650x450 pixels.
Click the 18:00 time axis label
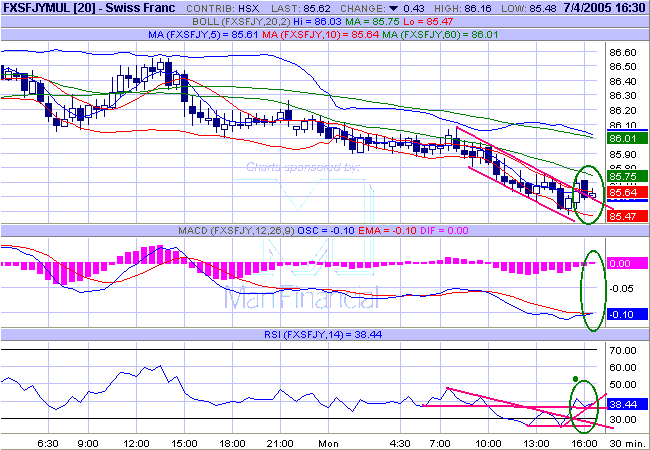pyautogui.click(x=233, y=443)
